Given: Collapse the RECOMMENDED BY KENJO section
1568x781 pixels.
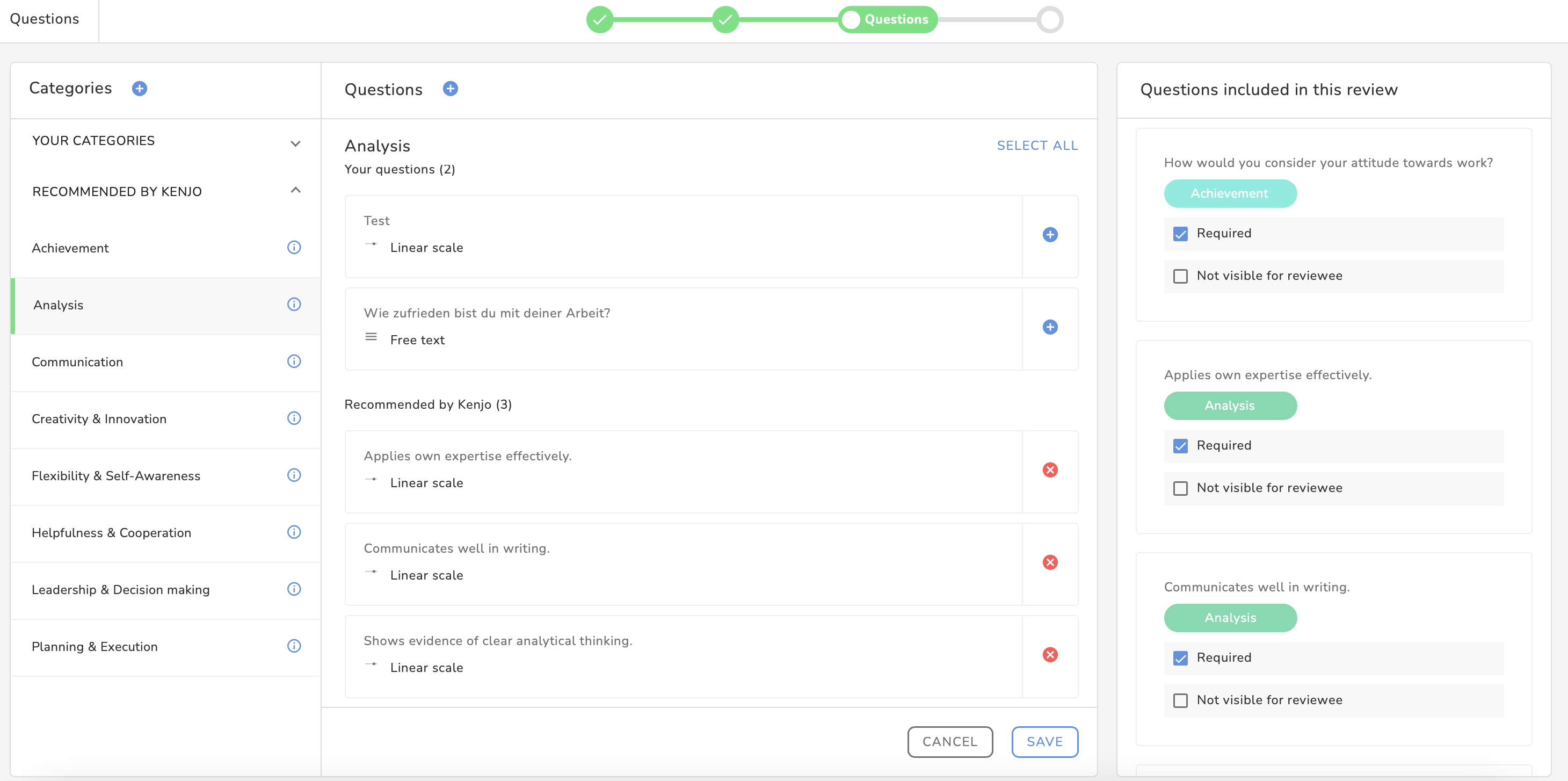Looking at the screenshot, I should coord(295,191).
